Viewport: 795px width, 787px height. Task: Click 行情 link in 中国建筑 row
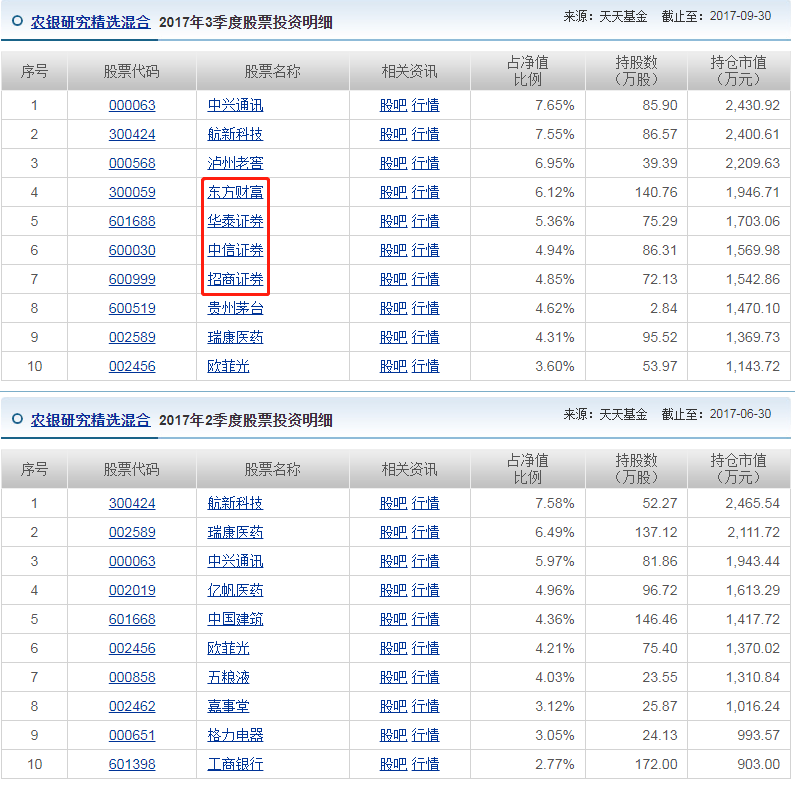pos(425,619)
